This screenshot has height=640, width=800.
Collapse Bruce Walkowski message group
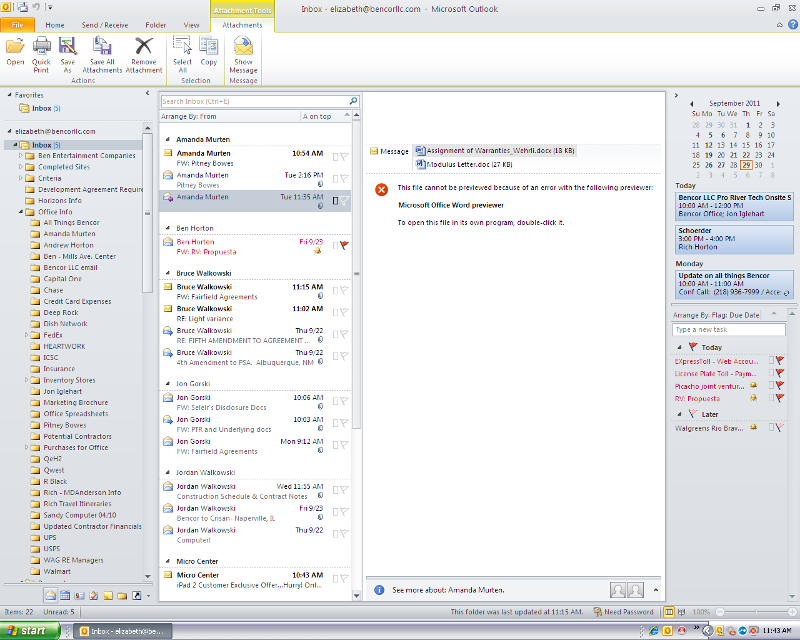[x=167, y=273]
